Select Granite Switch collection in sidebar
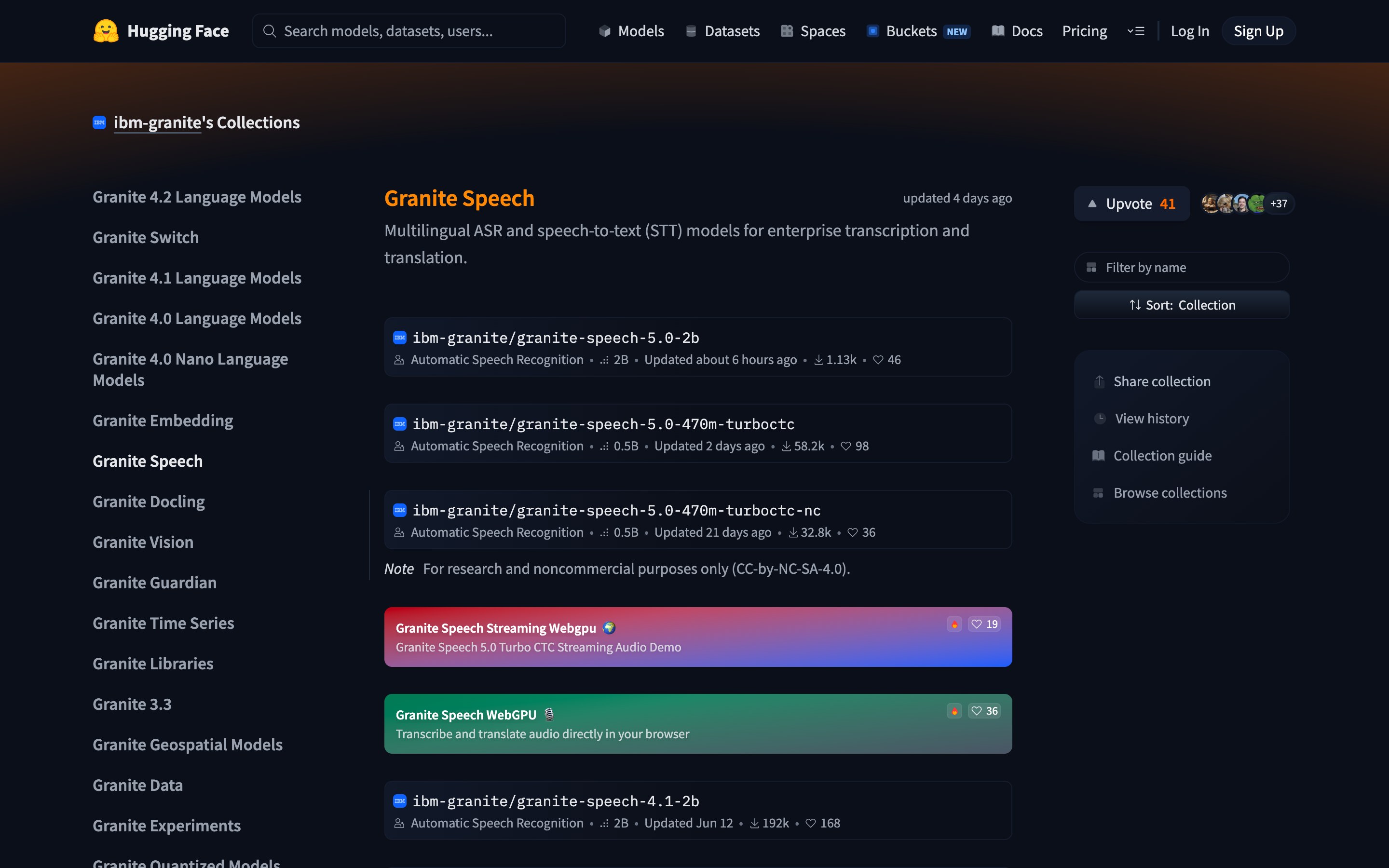Viewport: 1389px width, 868px height. [146, 237]
